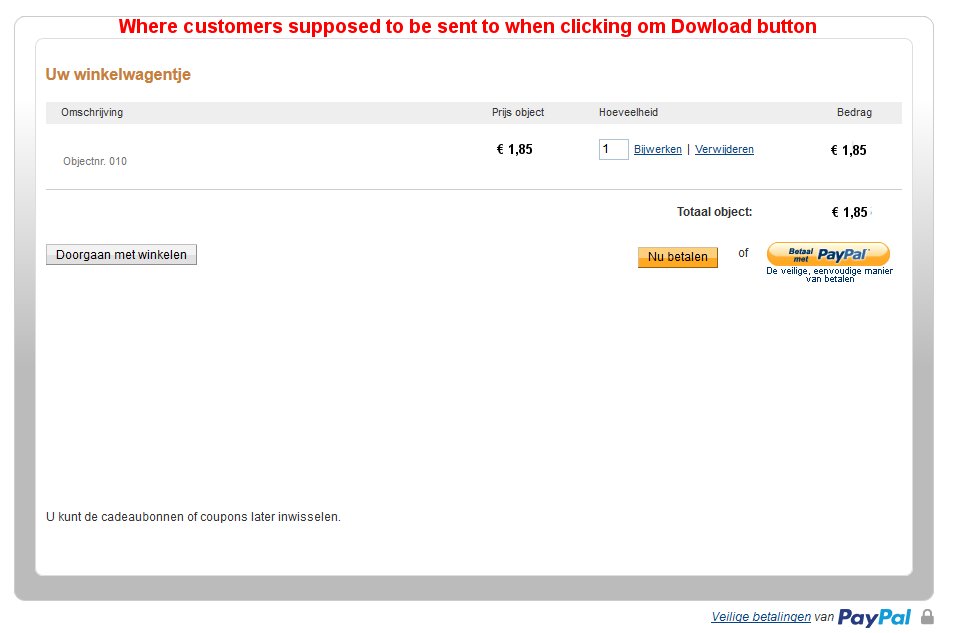The width and height of the screenshot is (956, 633).
Task: Click the Uw winkelwagentje heading
Action: tap(118, 74)
